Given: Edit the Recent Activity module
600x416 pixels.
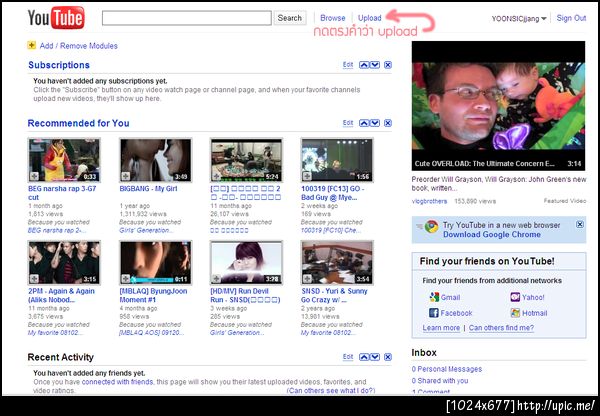Looking at the screenshot, I should point(348,357).
